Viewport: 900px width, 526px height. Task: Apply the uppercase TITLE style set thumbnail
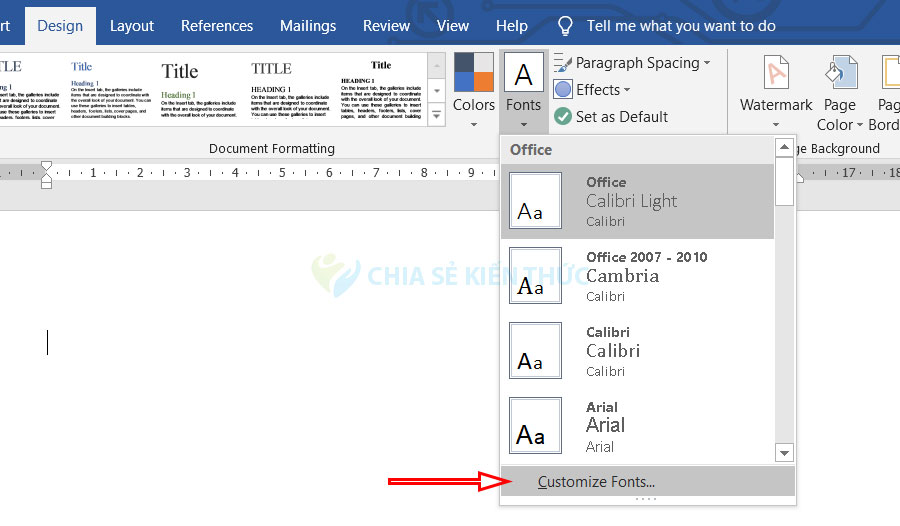coord(290,90)
